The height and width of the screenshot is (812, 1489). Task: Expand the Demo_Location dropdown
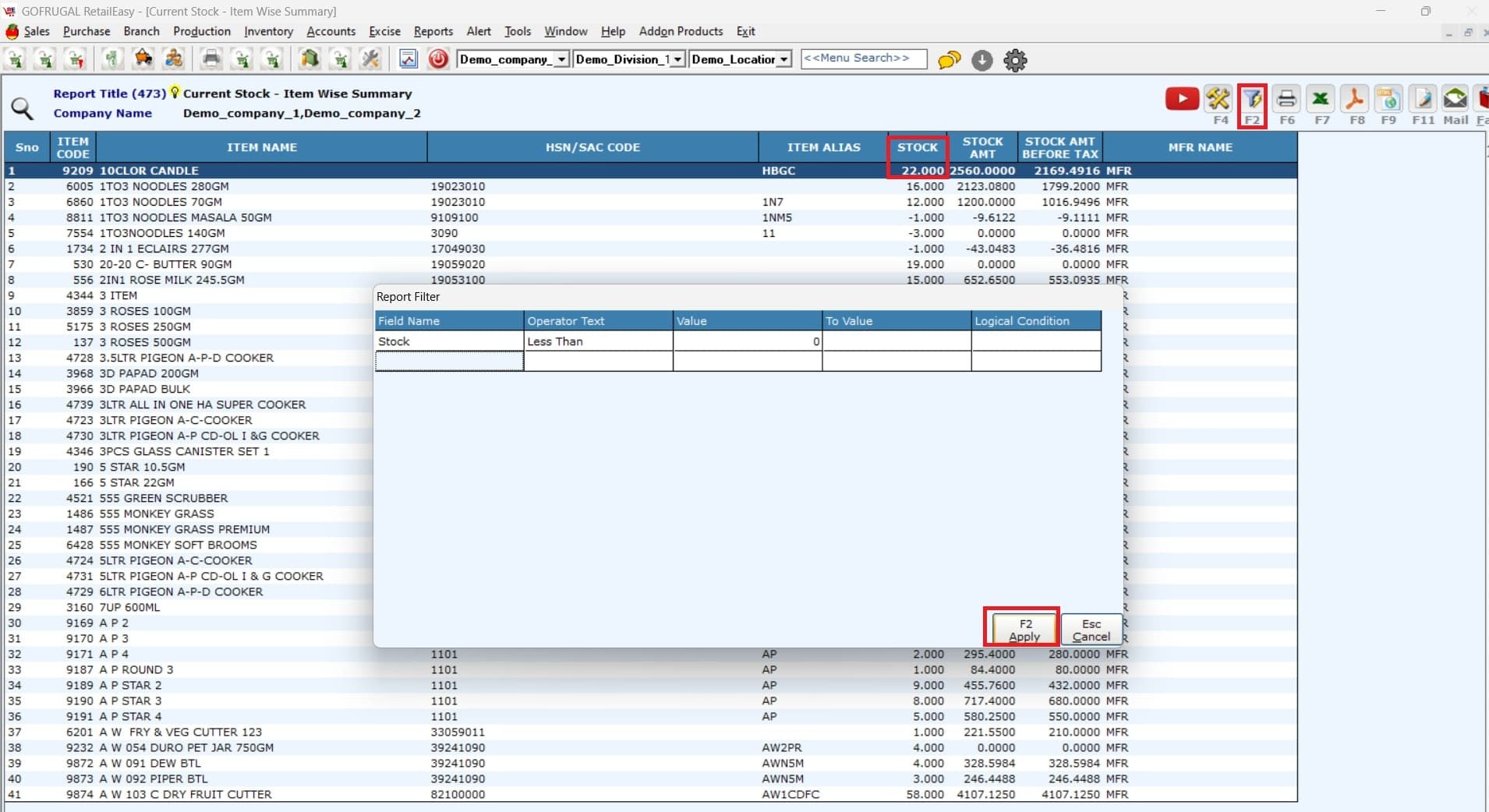pyautogui.click(x=784, y=59)
